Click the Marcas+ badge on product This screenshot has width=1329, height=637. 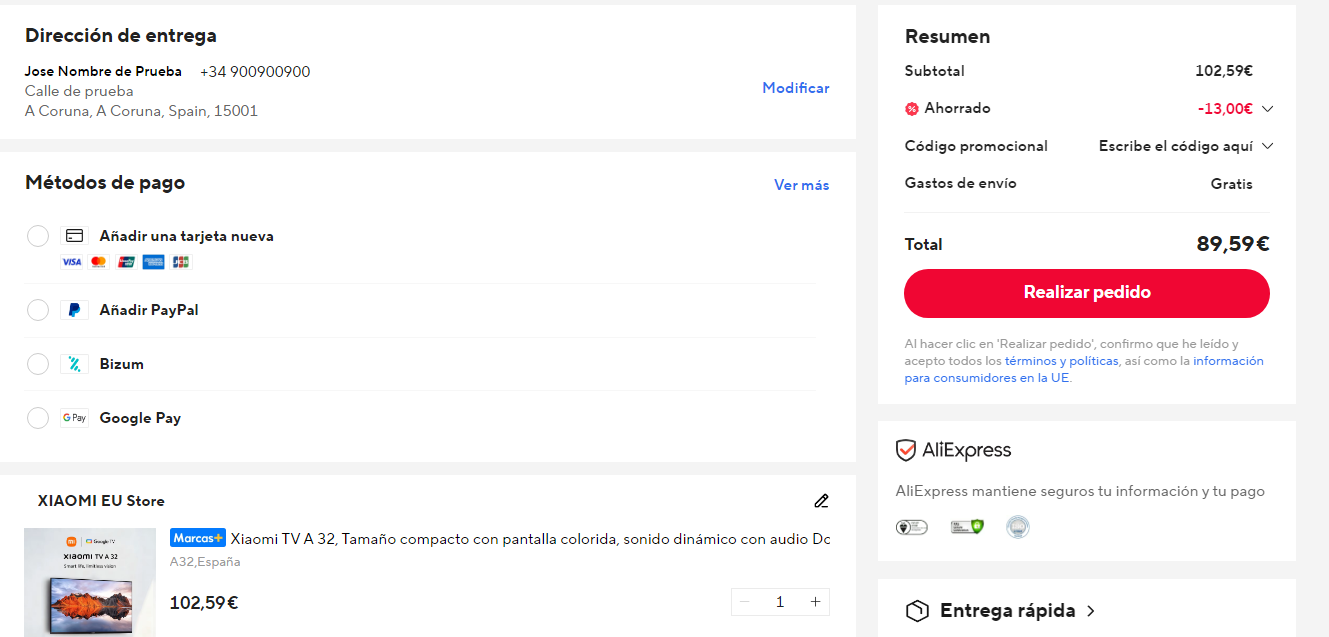198,538
